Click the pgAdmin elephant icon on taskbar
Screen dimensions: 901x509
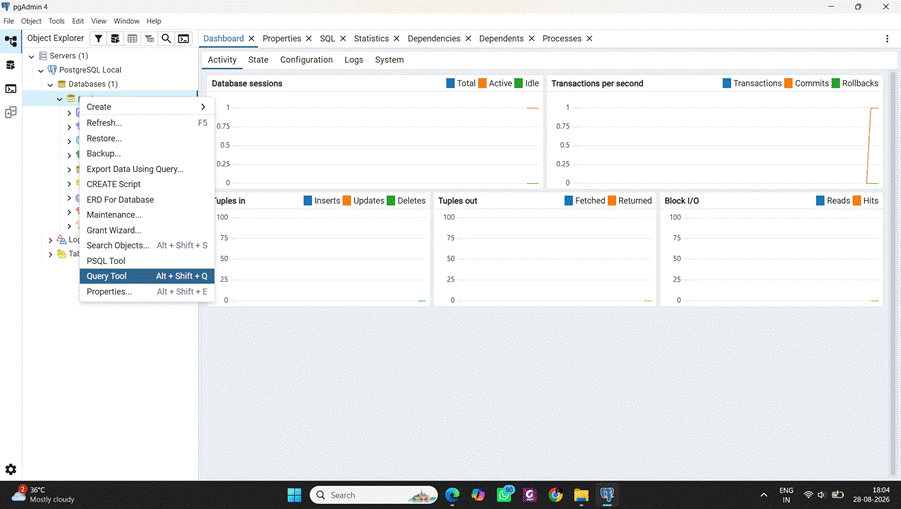(607, 495)
